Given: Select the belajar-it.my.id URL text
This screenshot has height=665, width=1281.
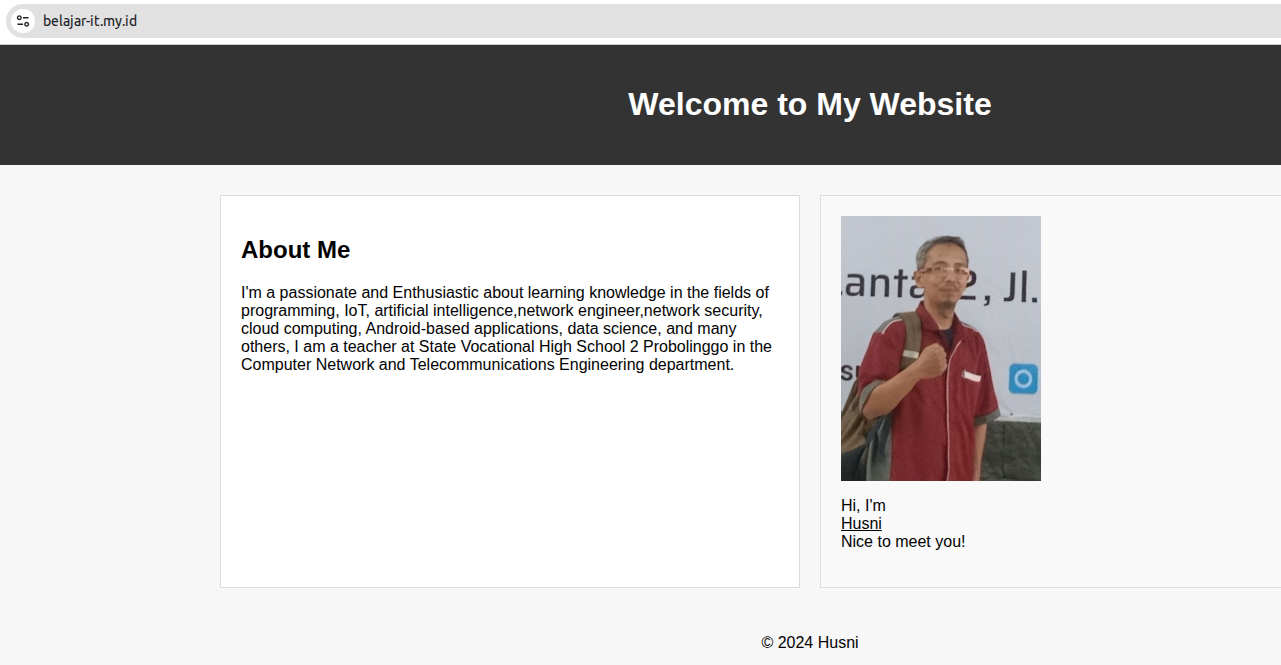Looking at the screenshot, I should pos(90,21).
